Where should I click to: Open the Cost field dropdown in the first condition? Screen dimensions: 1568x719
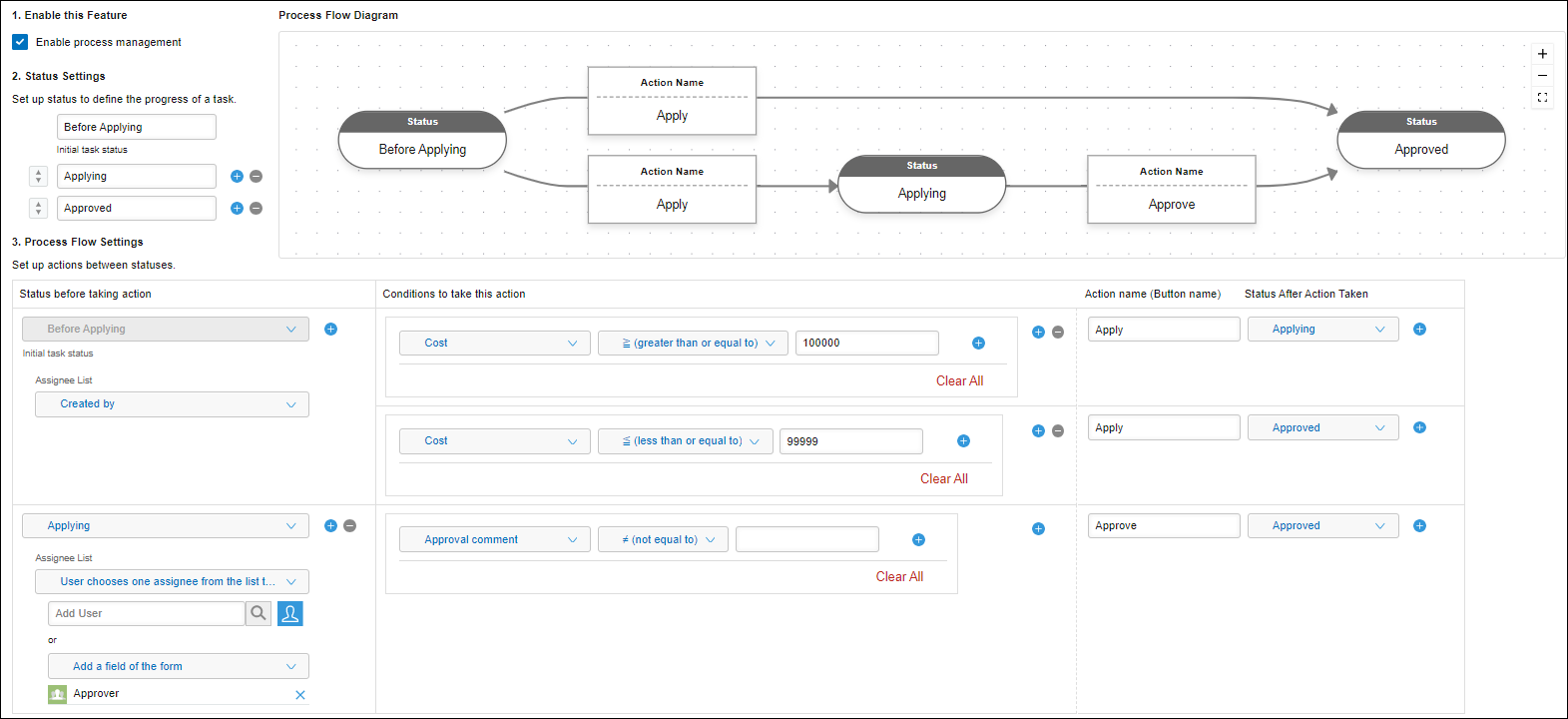(x=495, y=343)
